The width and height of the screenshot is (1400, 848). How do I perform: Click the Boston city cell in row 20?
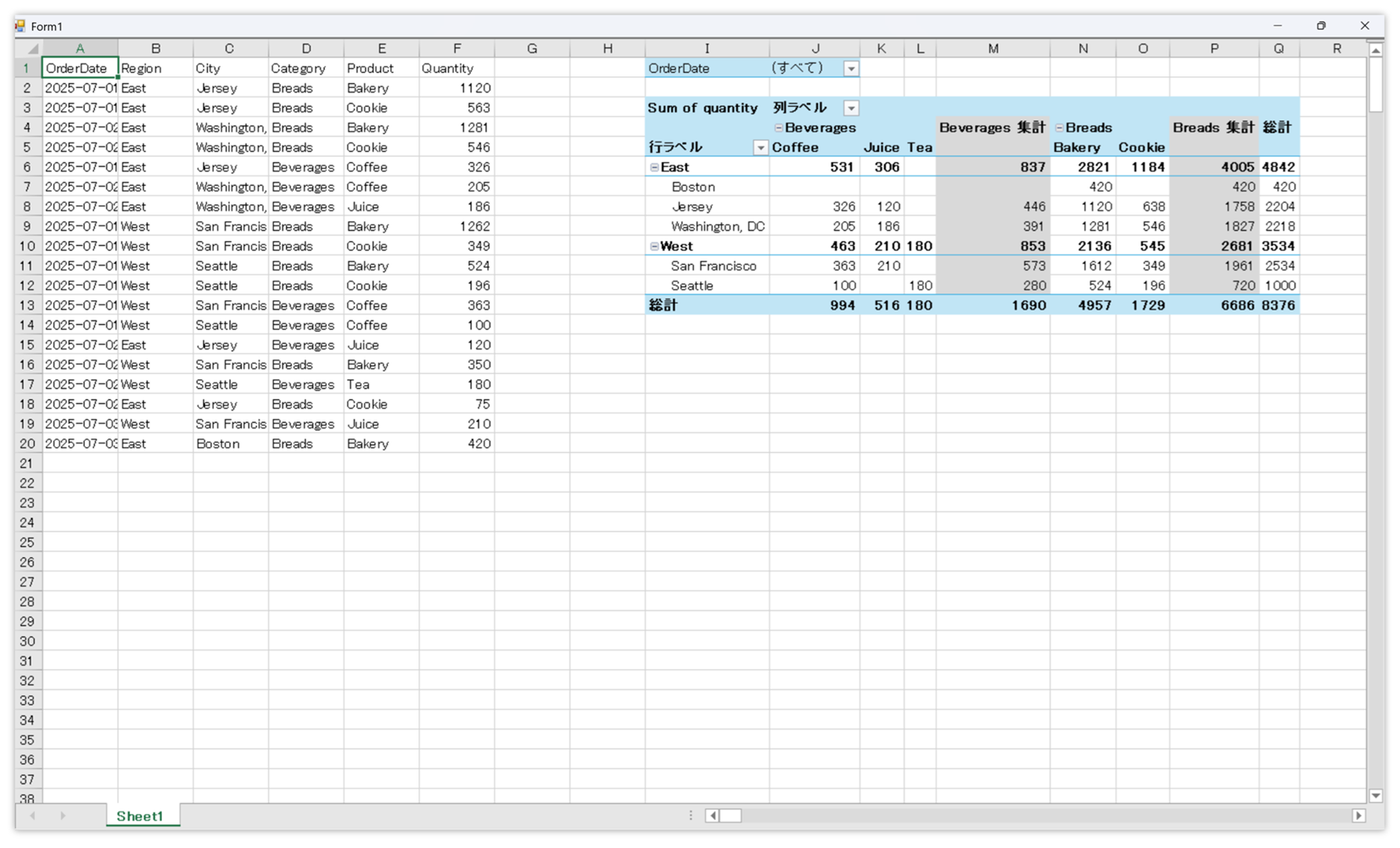point(230,444)
